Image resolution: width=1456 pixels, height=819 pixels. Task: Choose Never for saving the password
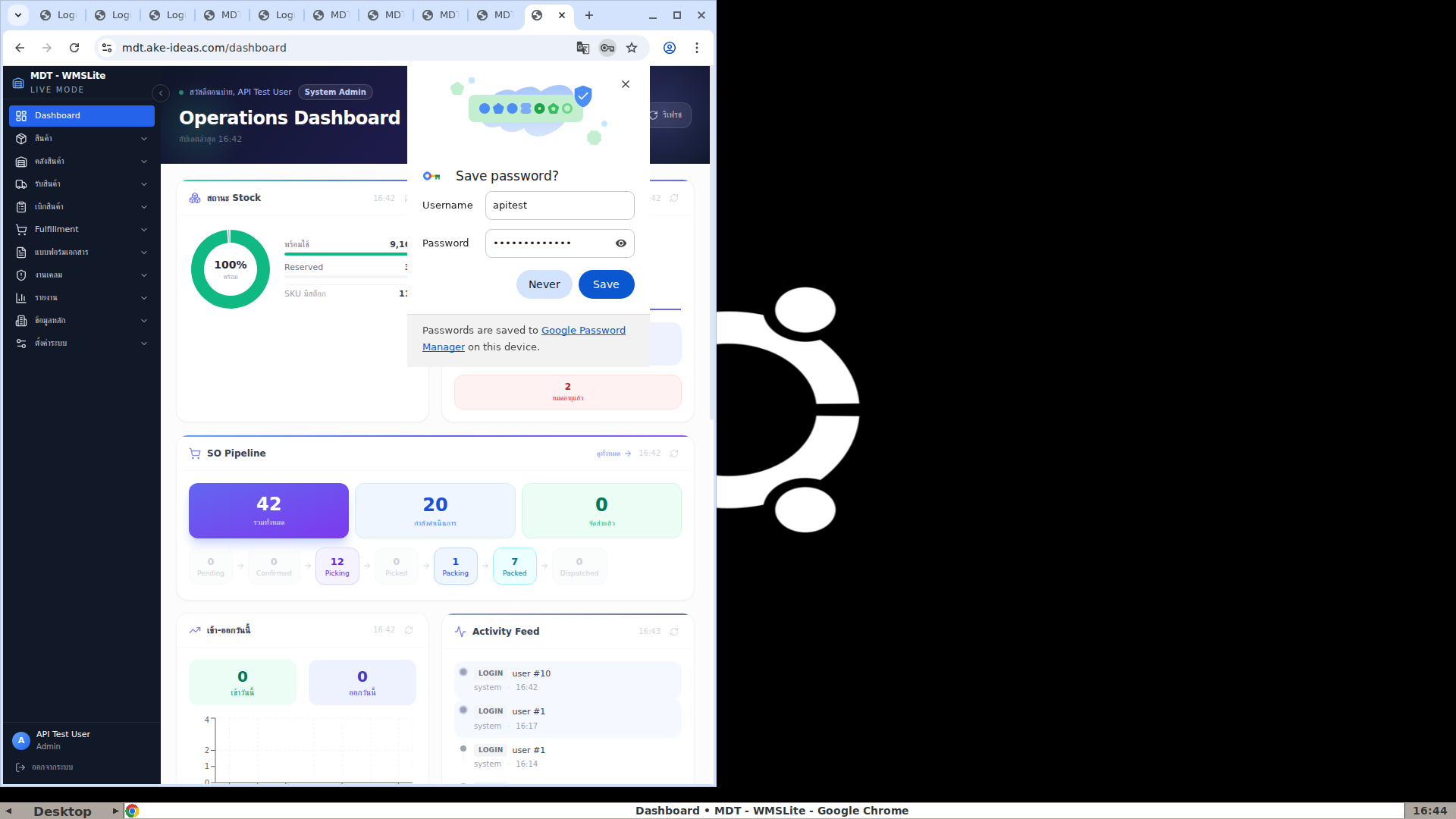coord(544,284)
